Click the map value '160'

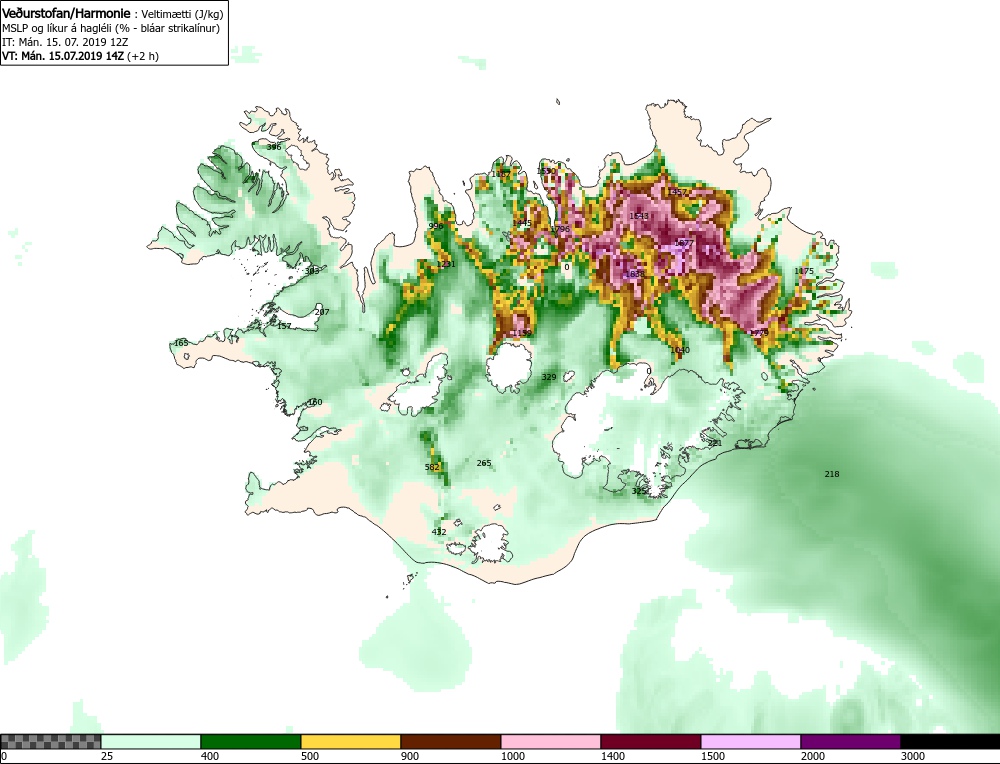point(315,402)
